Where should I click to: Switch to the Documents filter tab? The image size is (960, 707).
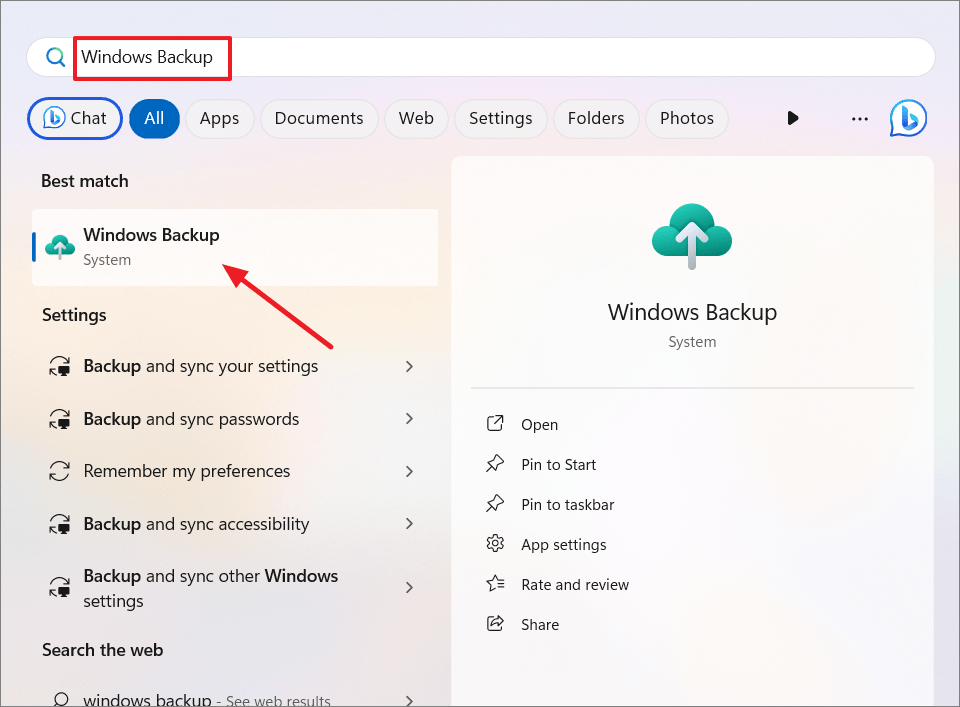click(318, 118)
